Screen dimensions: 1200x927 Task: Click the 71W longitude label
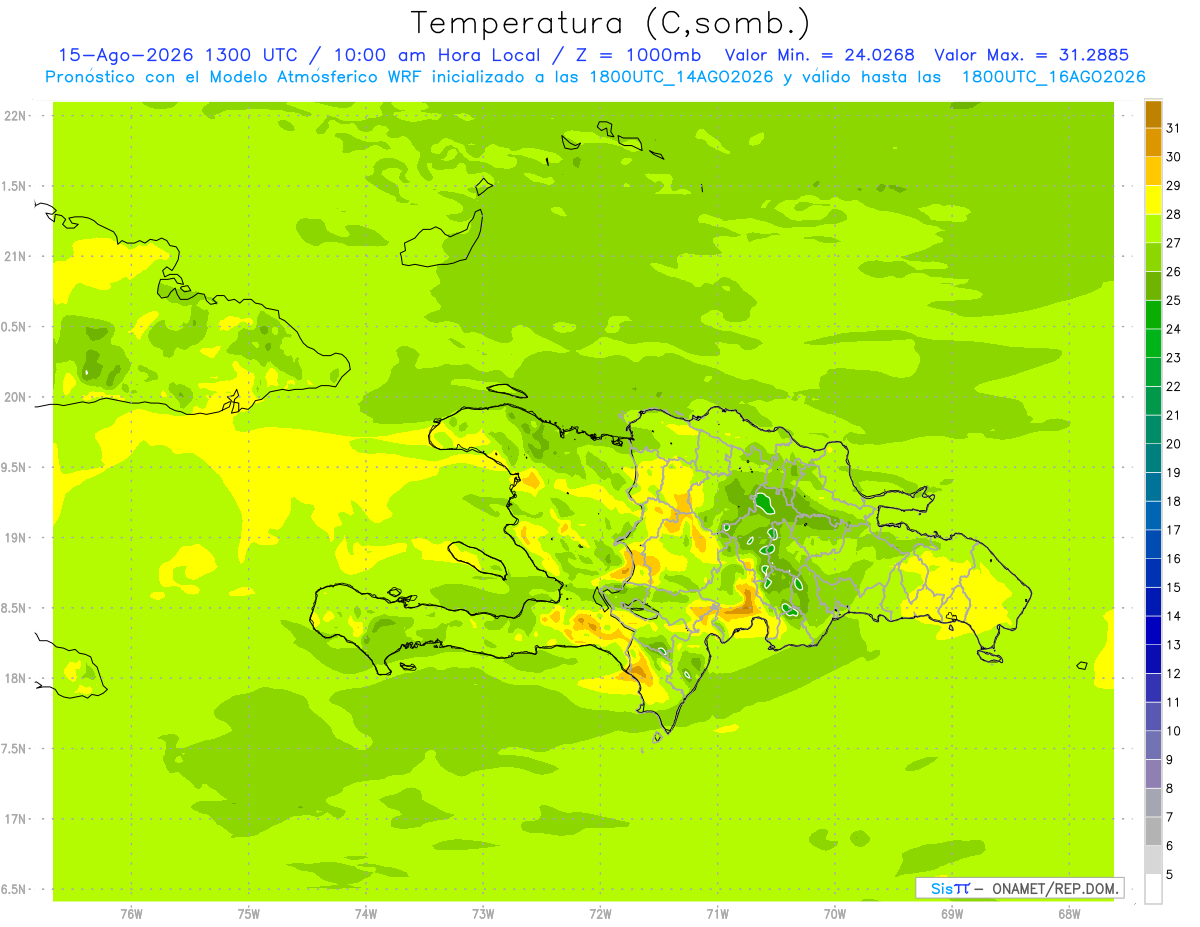(x=717, y=914)
